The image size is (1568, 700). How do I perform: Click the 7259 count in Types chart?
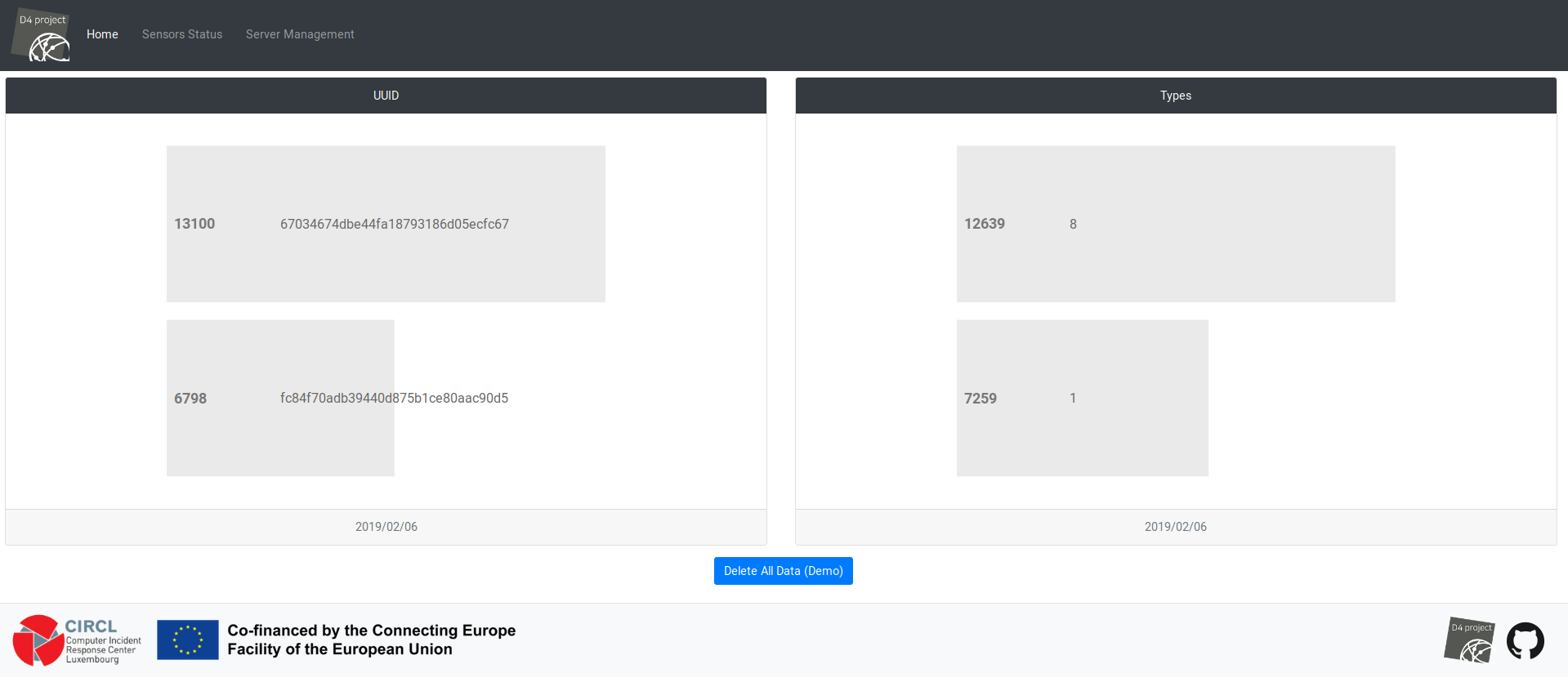point(980,399)
